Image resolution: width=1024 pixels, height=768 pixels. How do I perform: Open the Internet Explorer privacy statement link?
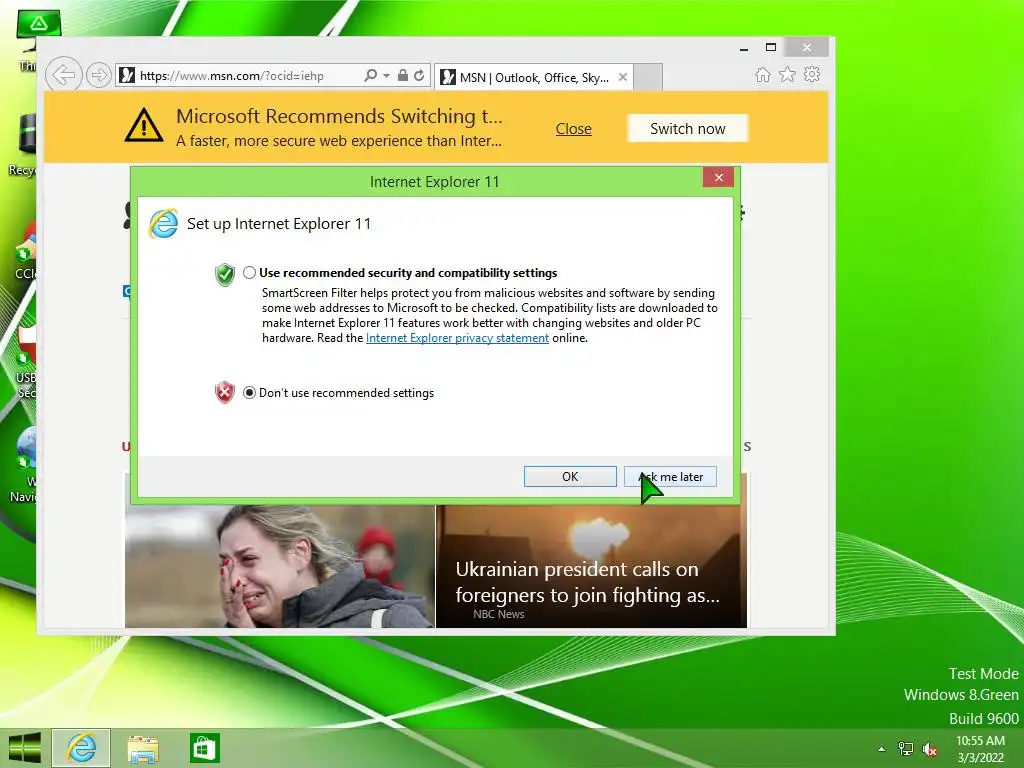tap(457, 338)
